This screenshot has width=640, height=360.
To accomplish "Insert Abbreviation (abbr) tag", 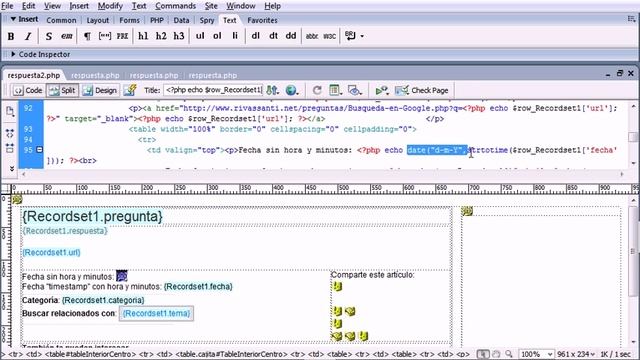I will click(x=312, y=36).
